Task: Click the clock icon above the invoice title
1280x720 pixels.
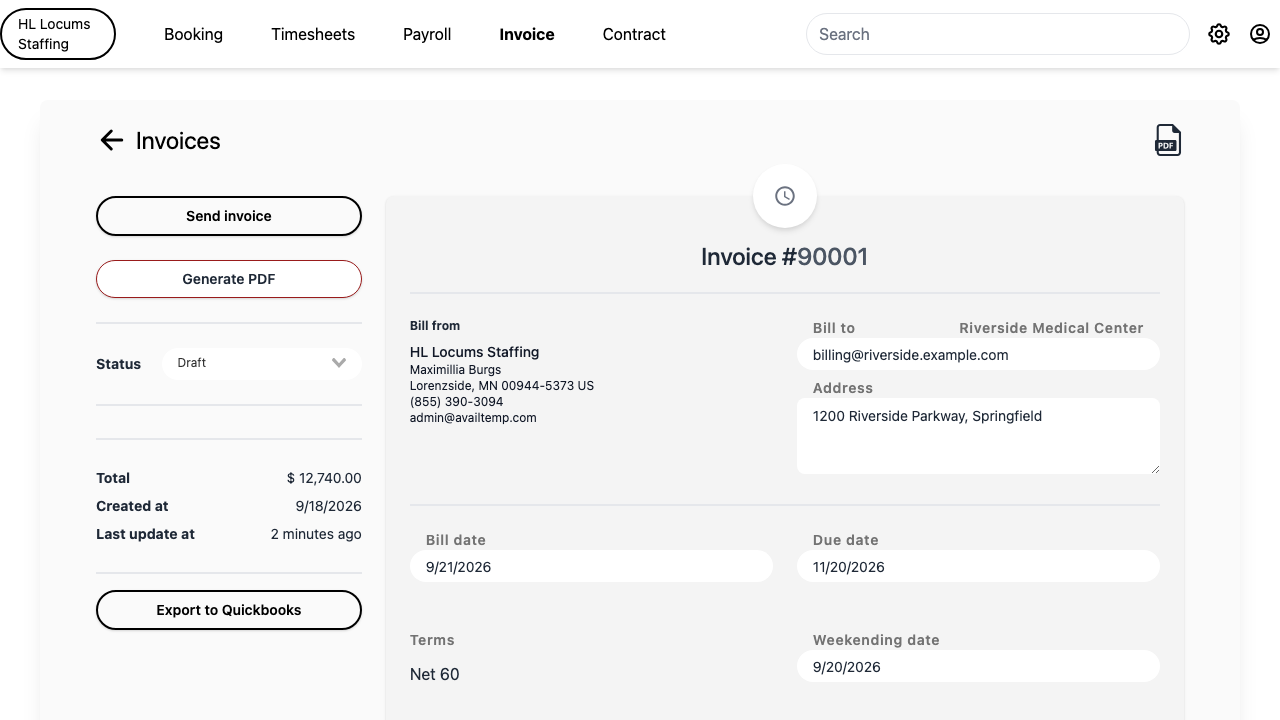Action: (x=785, y=196)
